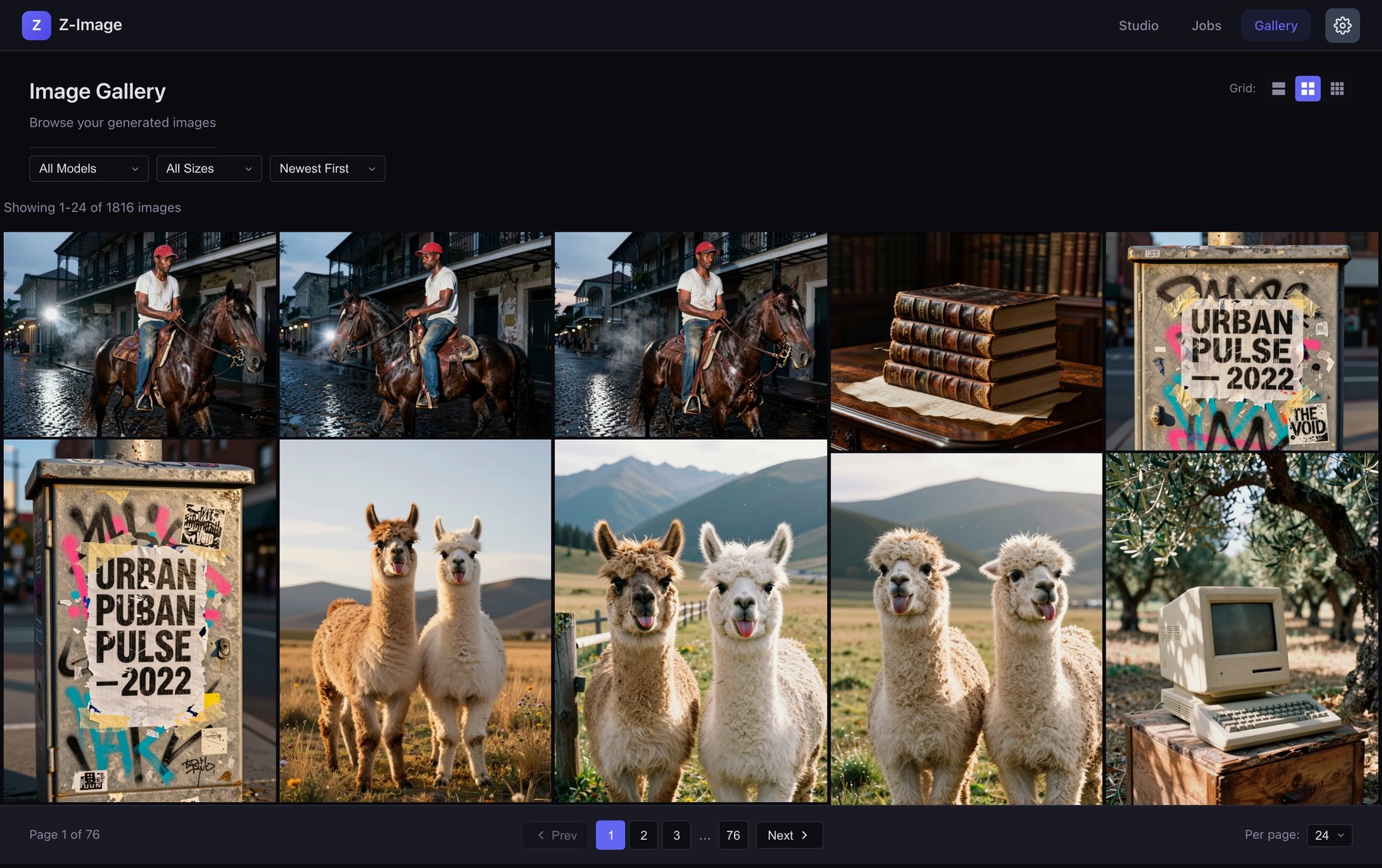Open the Urban Puban Pulse poster image
Screen dimensions: 1382x868
click(140, 621)
